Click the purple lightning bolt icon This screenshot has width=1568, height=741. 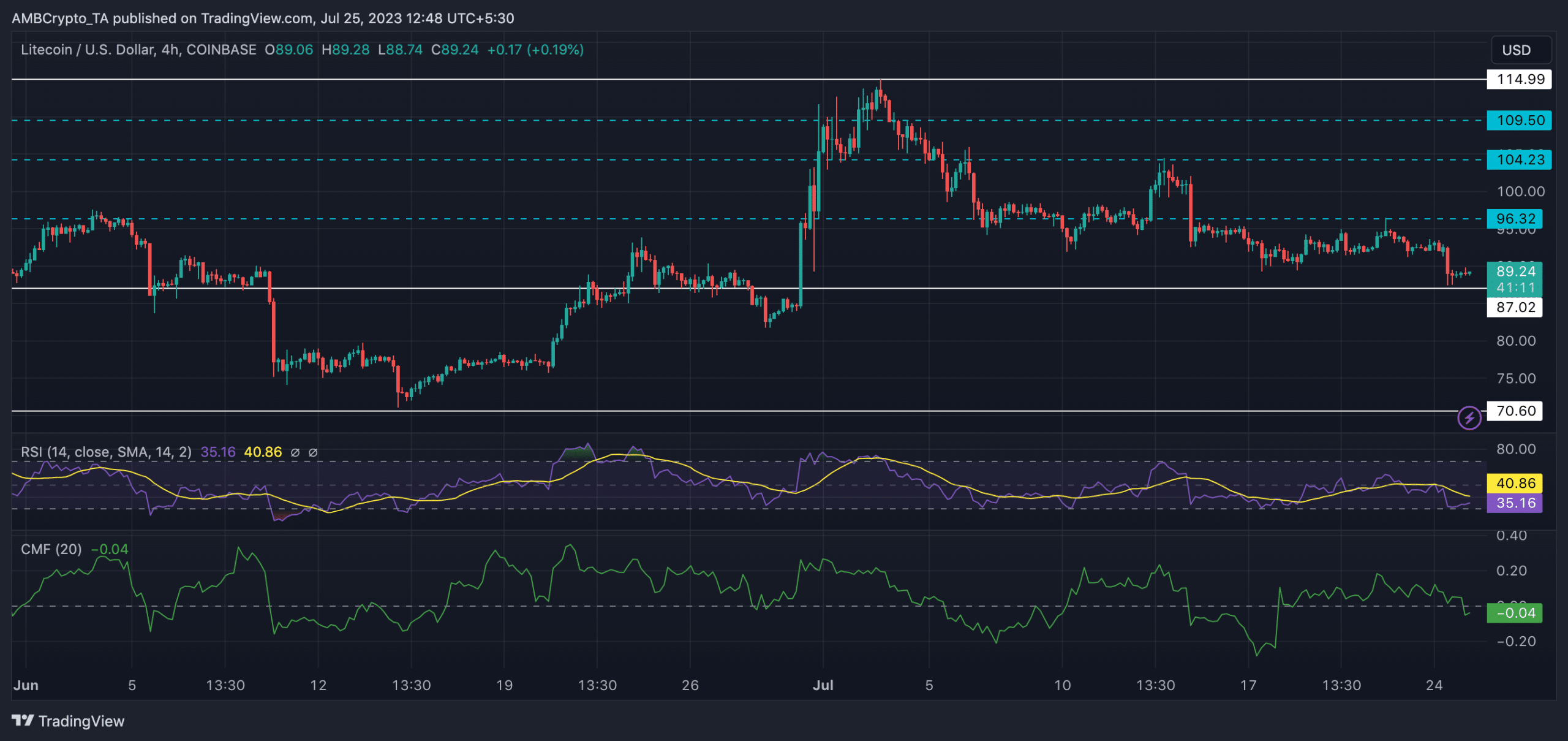1469,418
